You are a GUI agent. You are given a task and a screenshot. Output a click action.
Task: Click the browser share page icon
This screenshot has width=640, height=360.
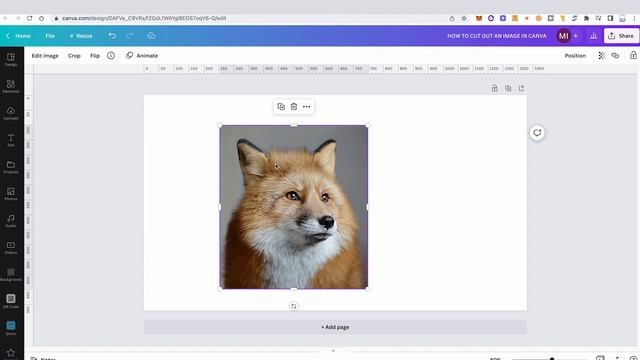(452, 18)
